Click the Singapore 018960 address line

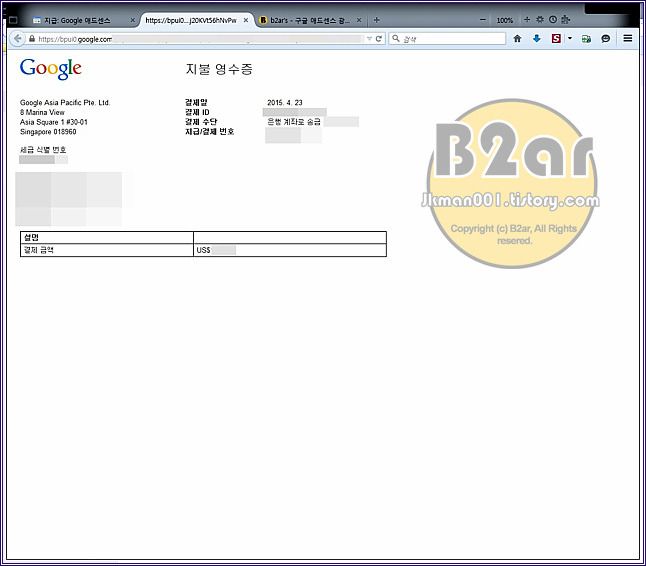(48, 132)
